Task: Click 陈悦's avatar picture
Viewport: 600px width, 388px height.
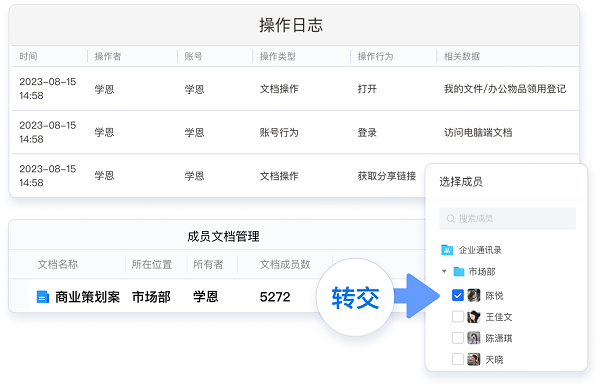Action: [x=474, y=295]
